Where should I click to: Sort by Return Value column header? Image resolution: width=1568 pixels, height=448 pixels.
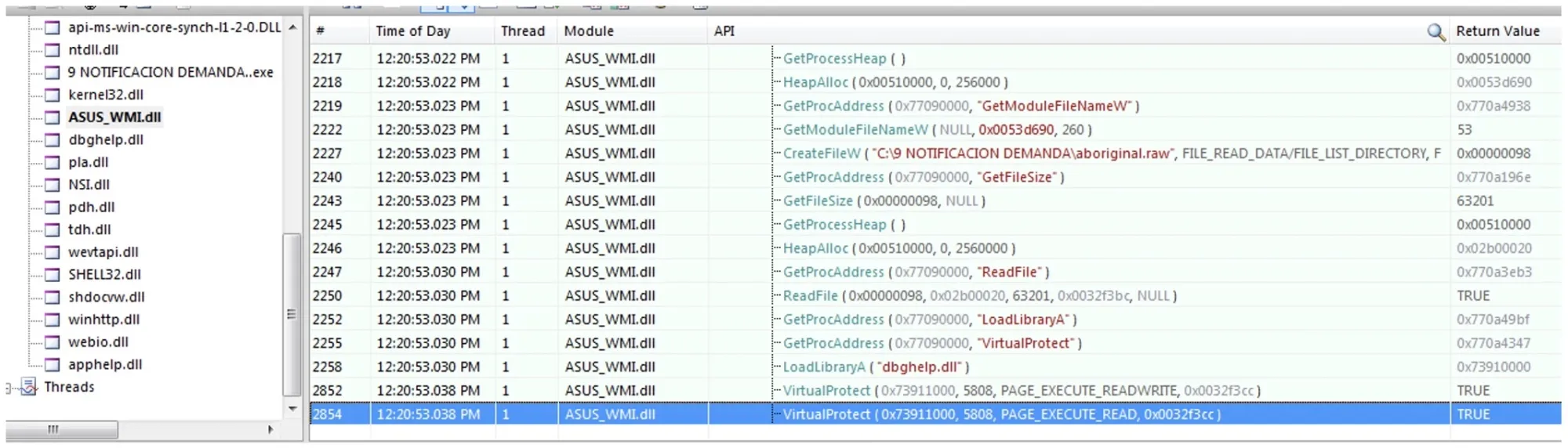pos(1505,31)
